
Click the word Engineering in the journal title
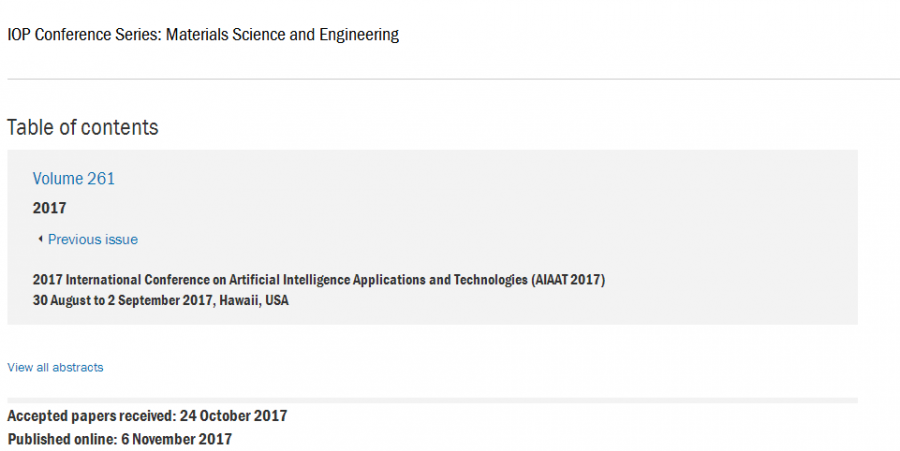(x=359, y=35)
